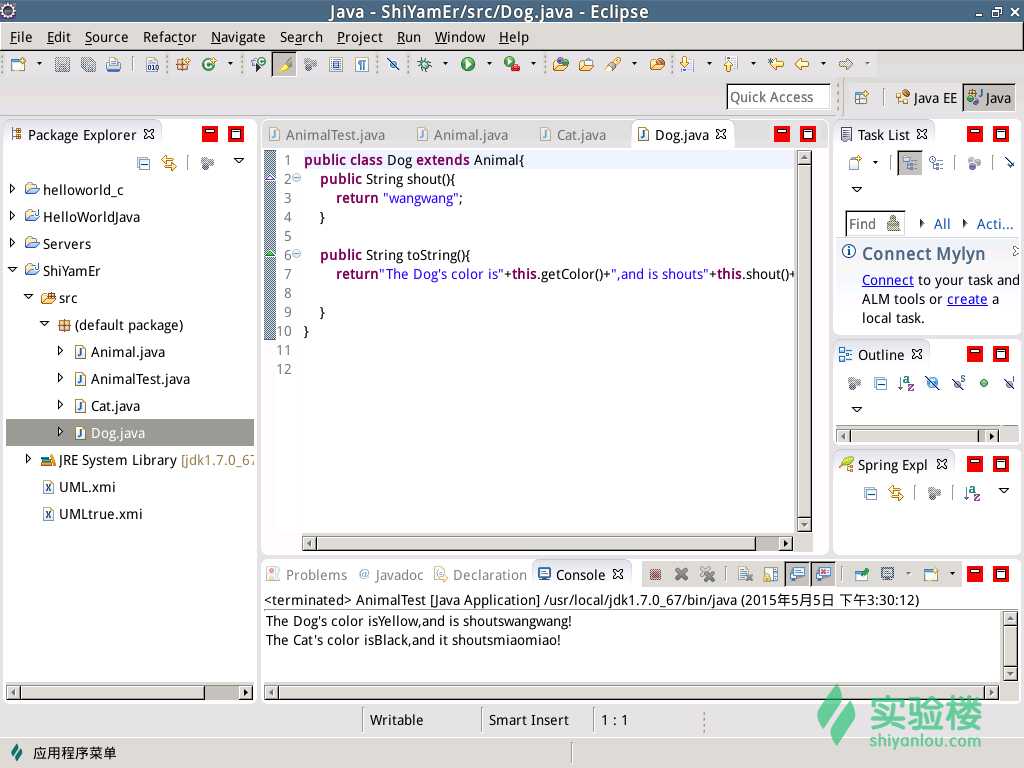Toggle Block Selection Mode button
Viewport: 1024px width, 768px height.
point(336,64)
